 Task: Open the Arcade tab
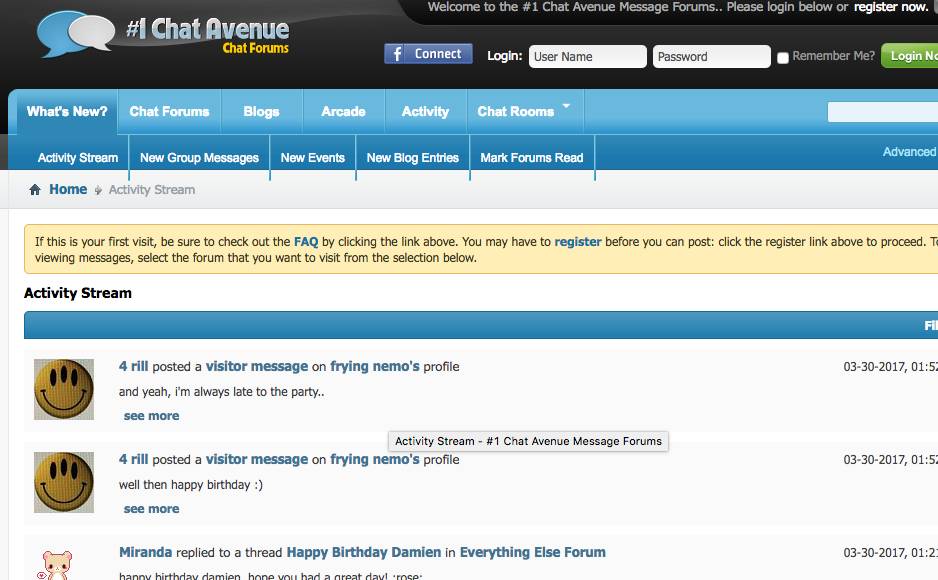[x=343, y=111]
